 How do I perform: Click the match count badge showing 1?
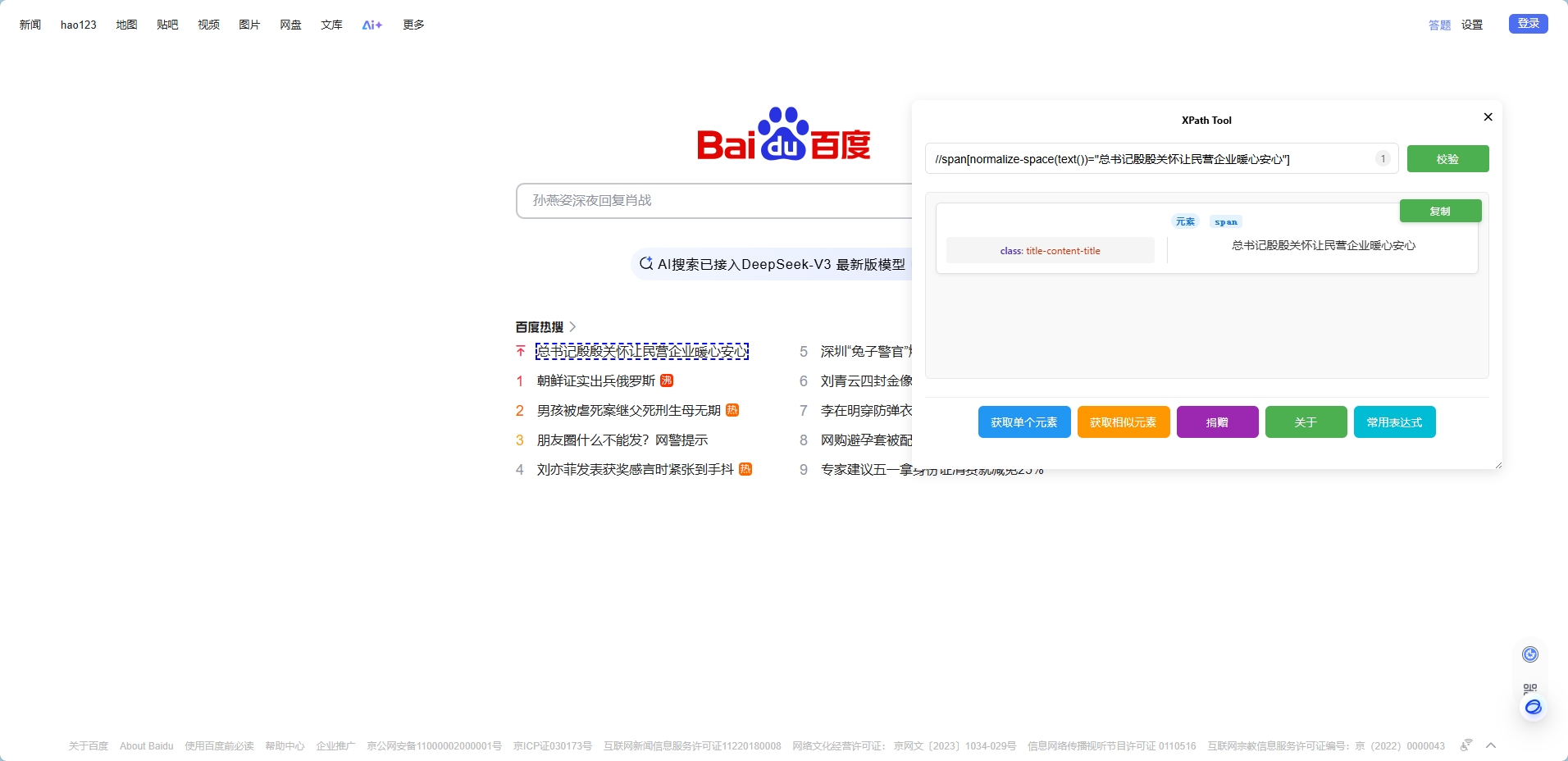[1383, 159]
